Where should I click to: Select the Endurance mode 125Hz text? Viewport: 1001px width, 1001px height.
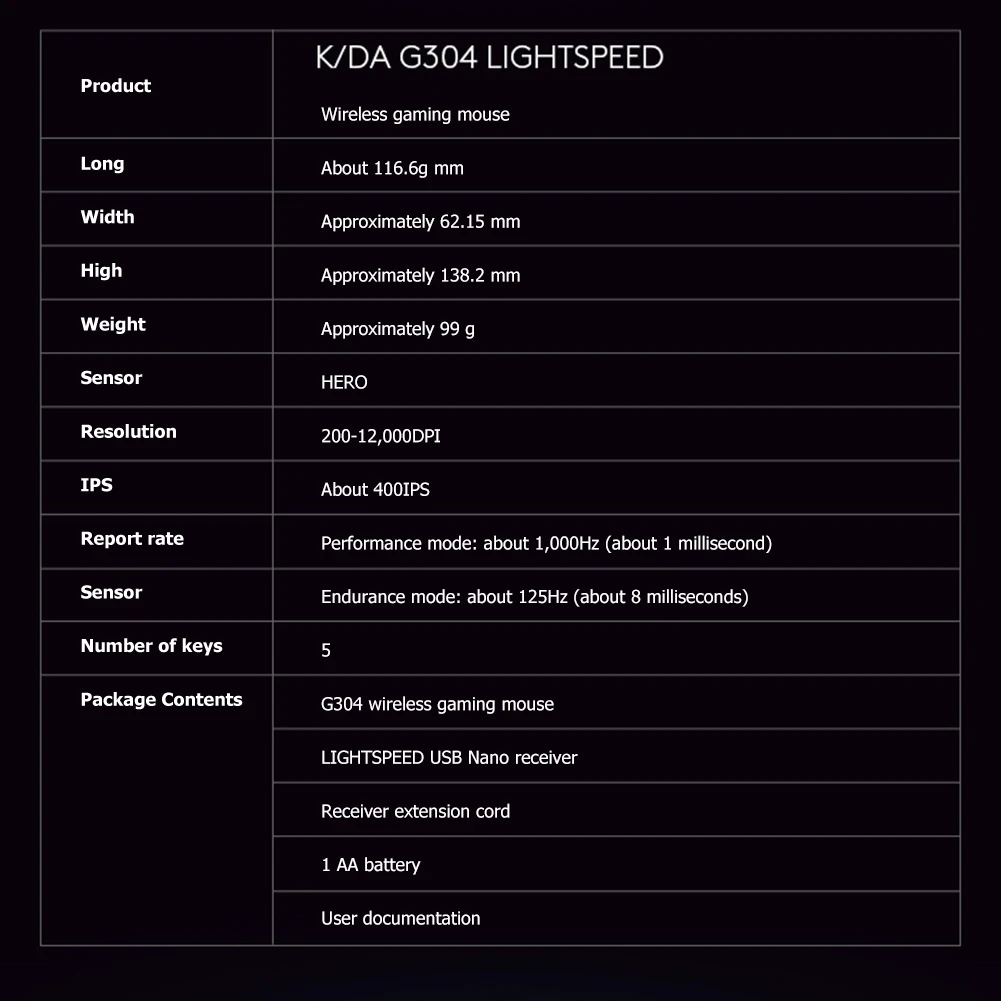pos(534,597)
